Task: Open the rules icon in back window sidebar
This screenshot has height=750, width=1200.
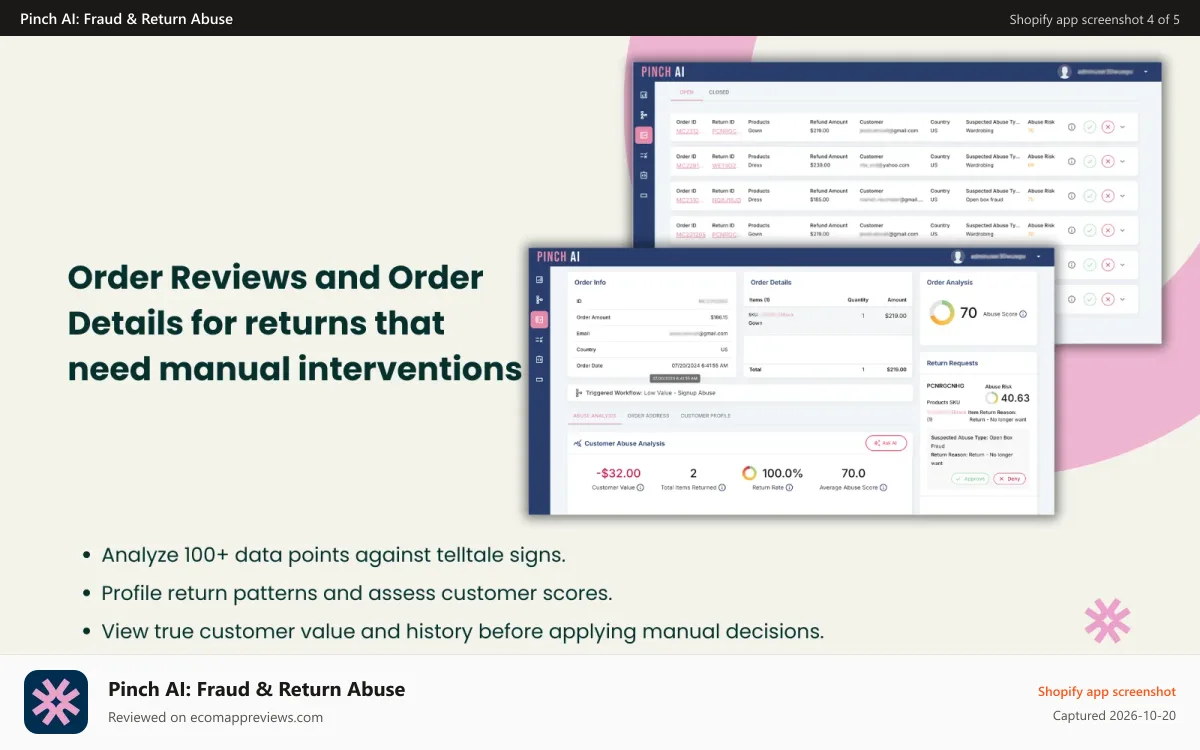Action: (643, 155)
